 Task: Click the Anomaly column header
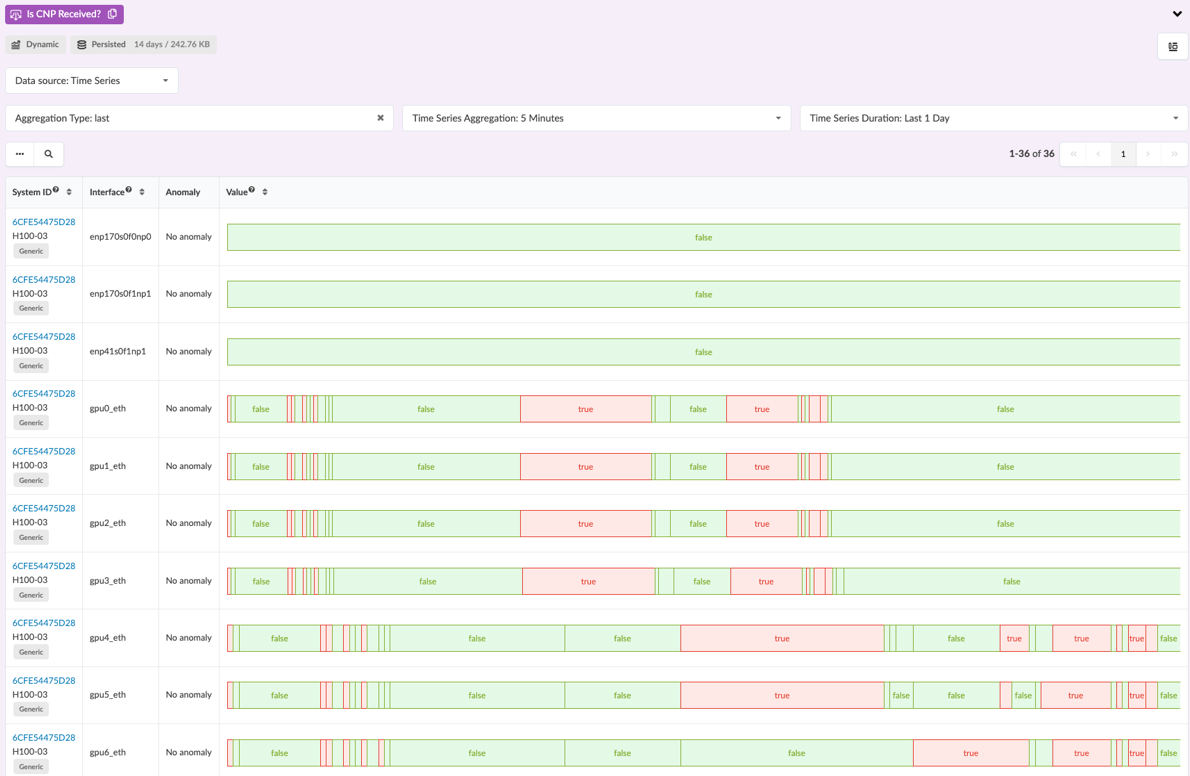[183, 192]
